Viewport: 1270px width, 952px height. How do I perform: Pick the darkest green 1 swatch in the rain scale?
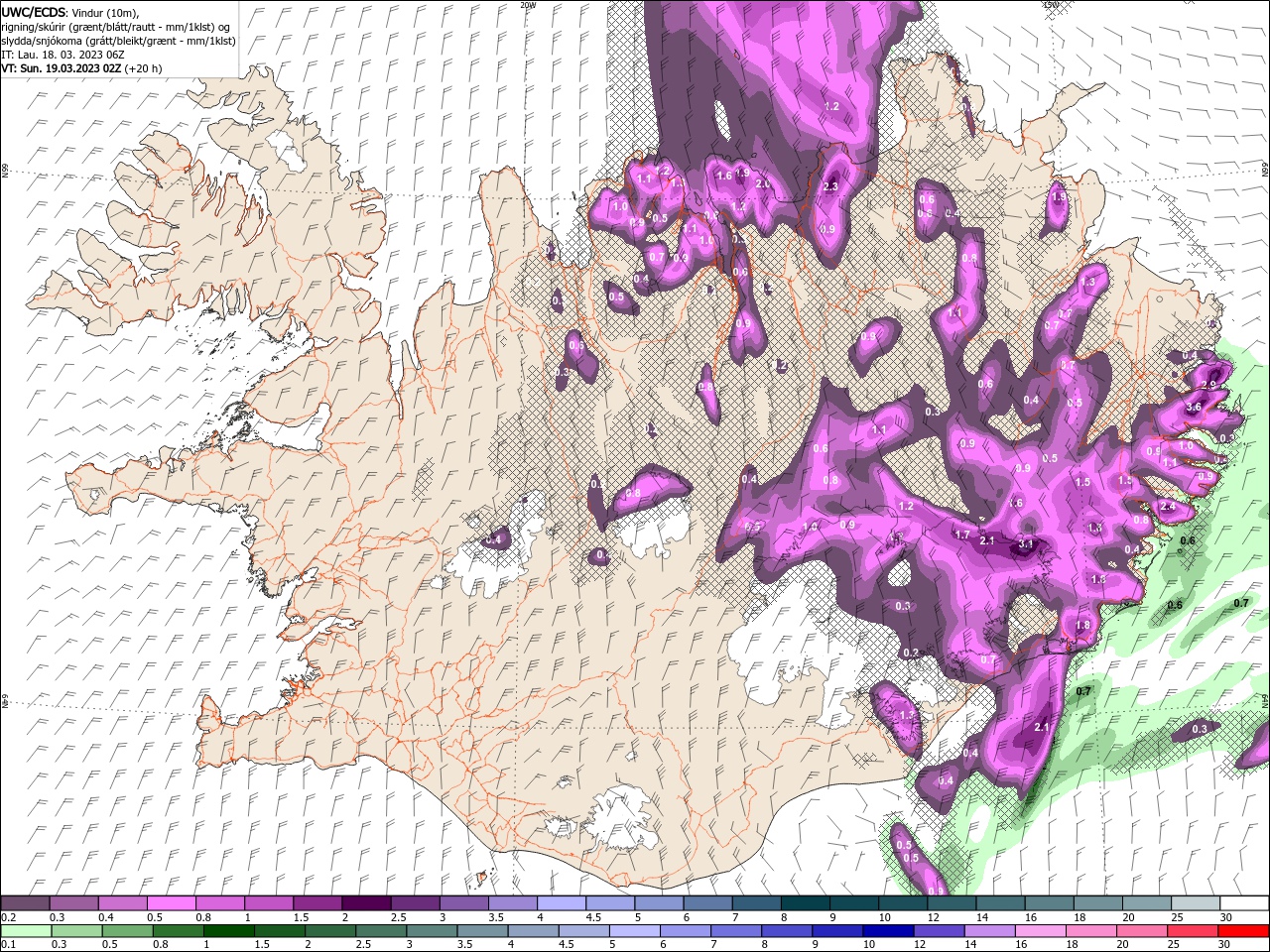coord(229,931)
